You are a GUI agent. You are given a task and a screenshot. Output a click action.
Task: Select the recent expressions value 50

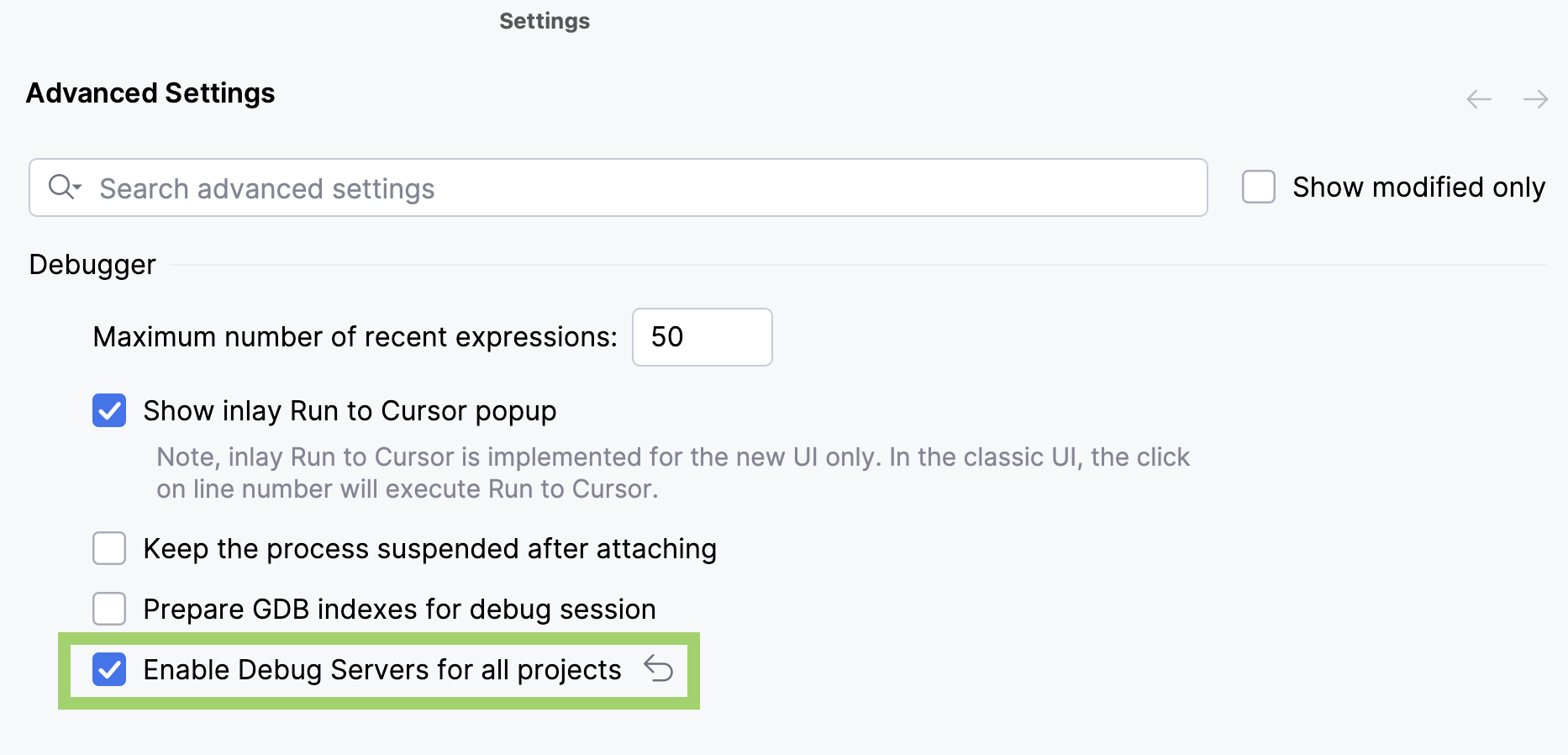pos(702,336)
